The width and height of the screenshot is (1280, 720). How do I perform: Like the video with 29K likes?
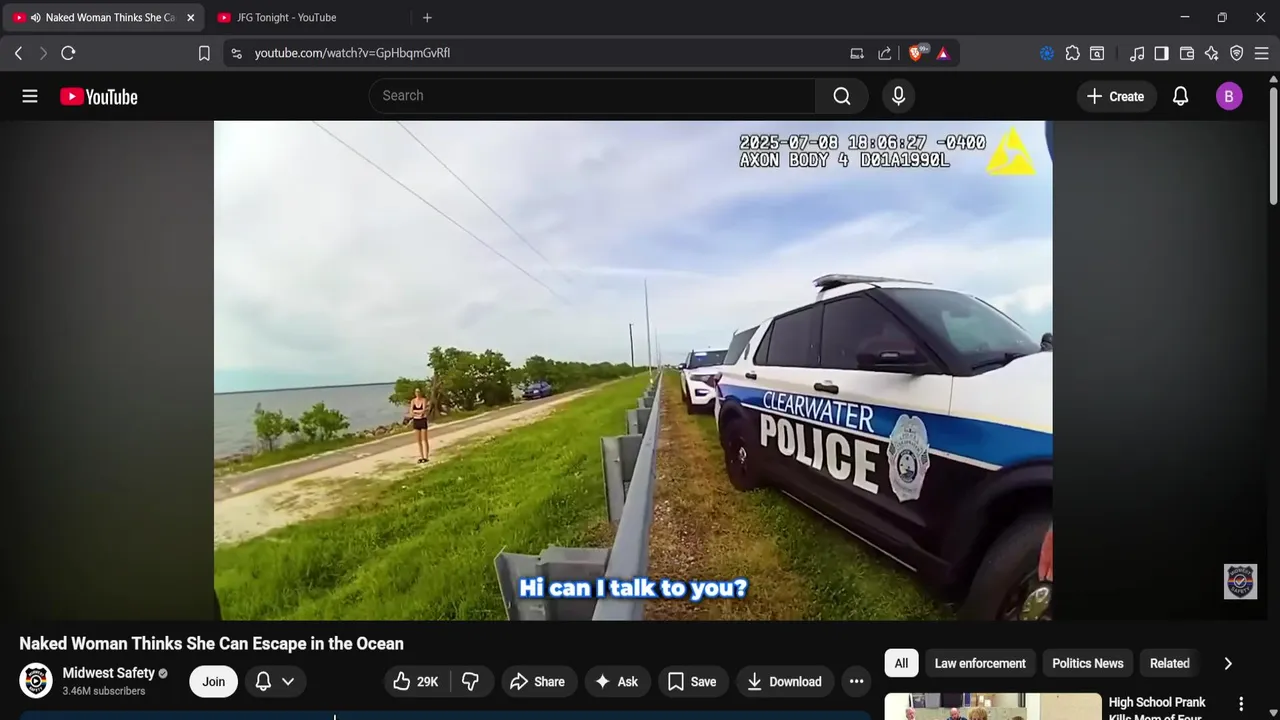[417, 682]
